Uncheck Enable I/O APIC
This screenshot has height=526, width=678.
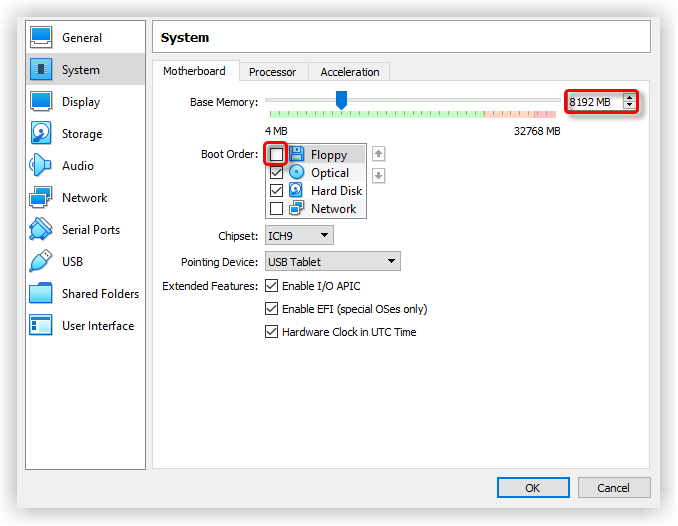(x=271, y=287)
